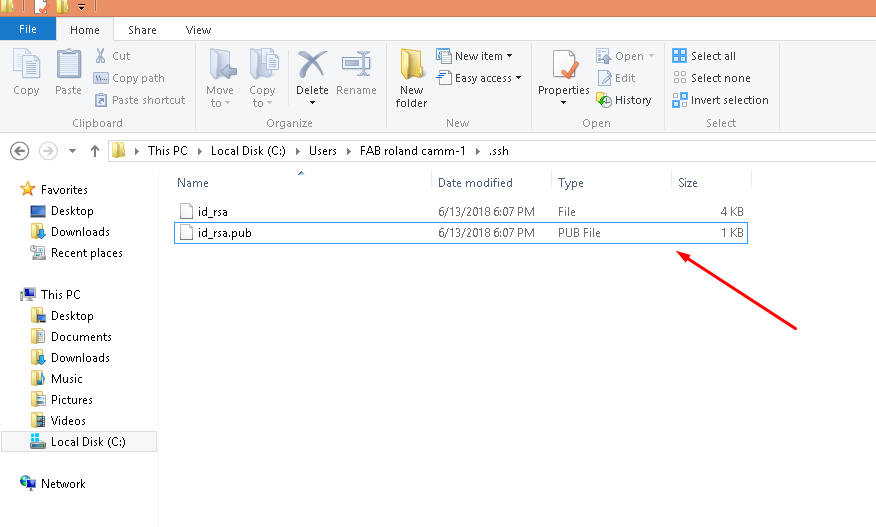876x527 pixels.
Task: Create a New folder
Action: click(x=412, y=78)
